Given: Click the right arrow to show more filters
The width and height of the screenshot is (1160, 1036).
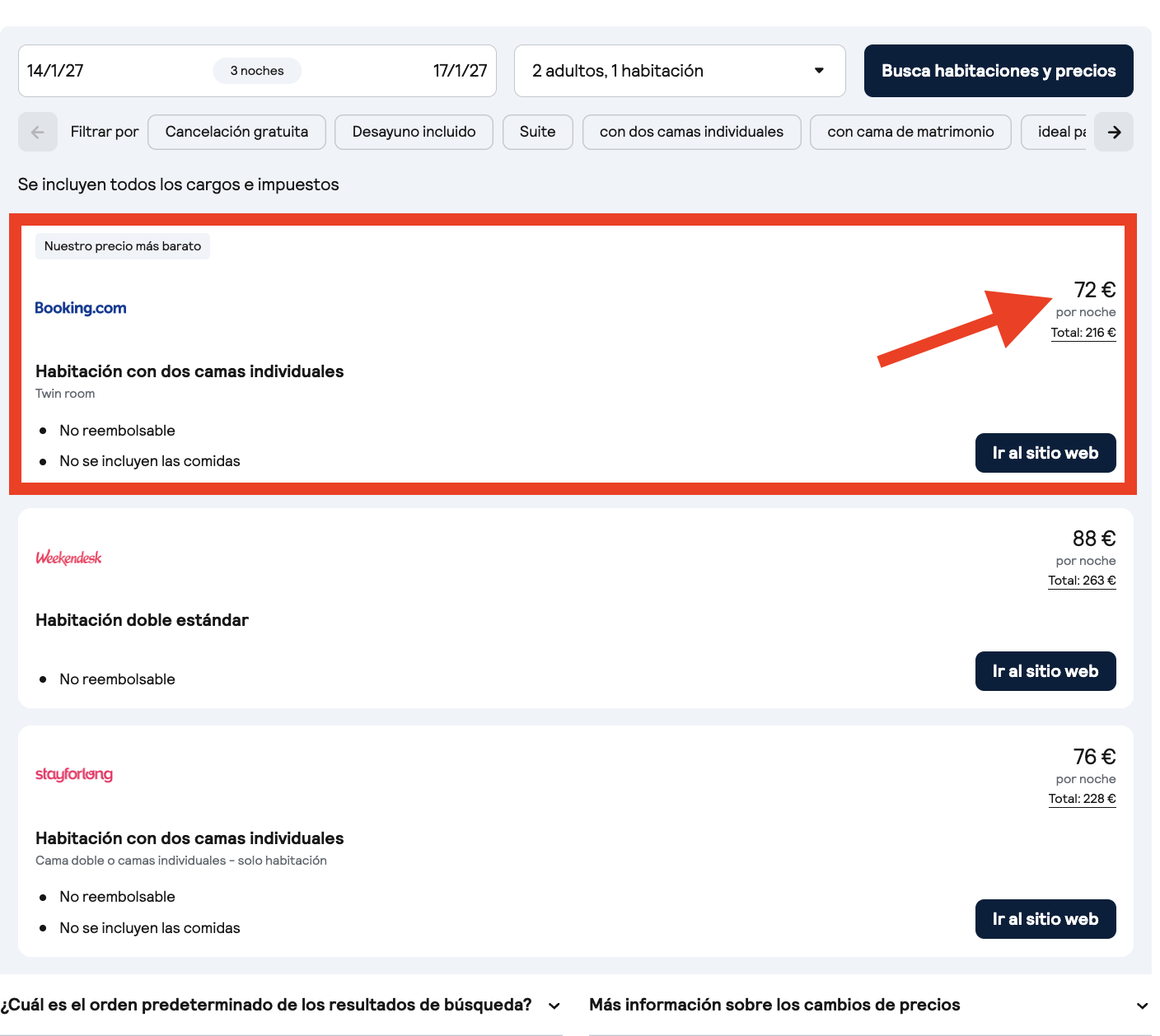Looking at the screenshot, I should pos(1114,132).
